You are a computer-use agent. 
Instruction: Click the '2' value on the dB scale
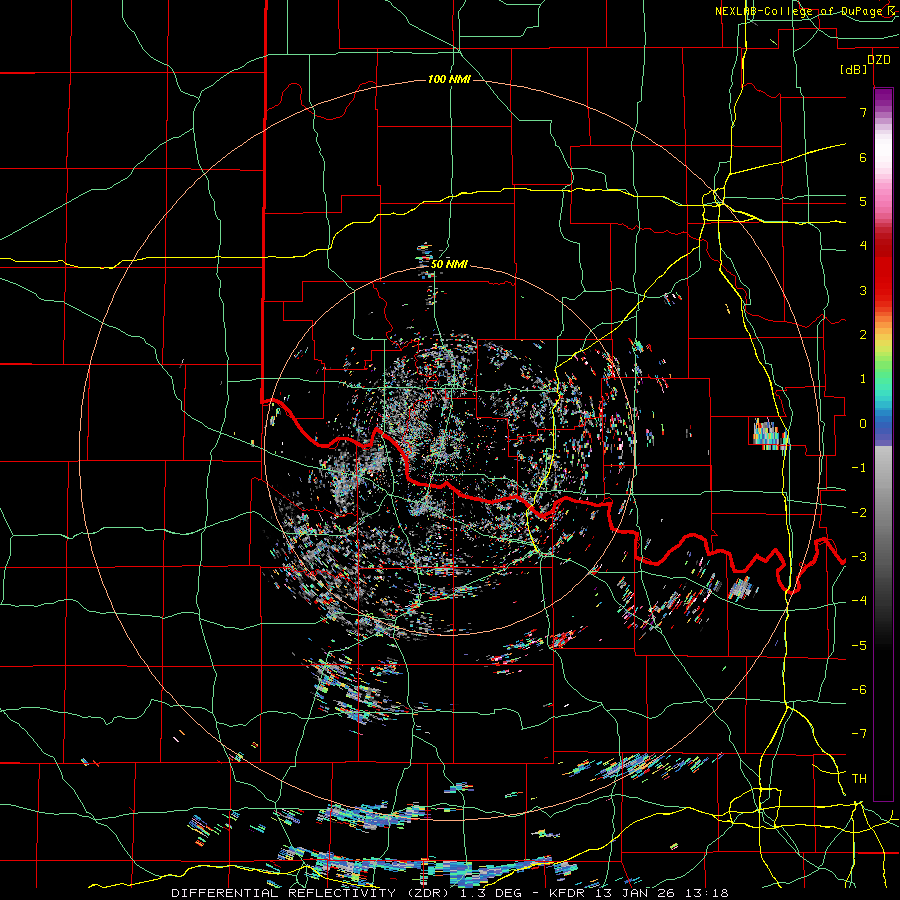863,335
